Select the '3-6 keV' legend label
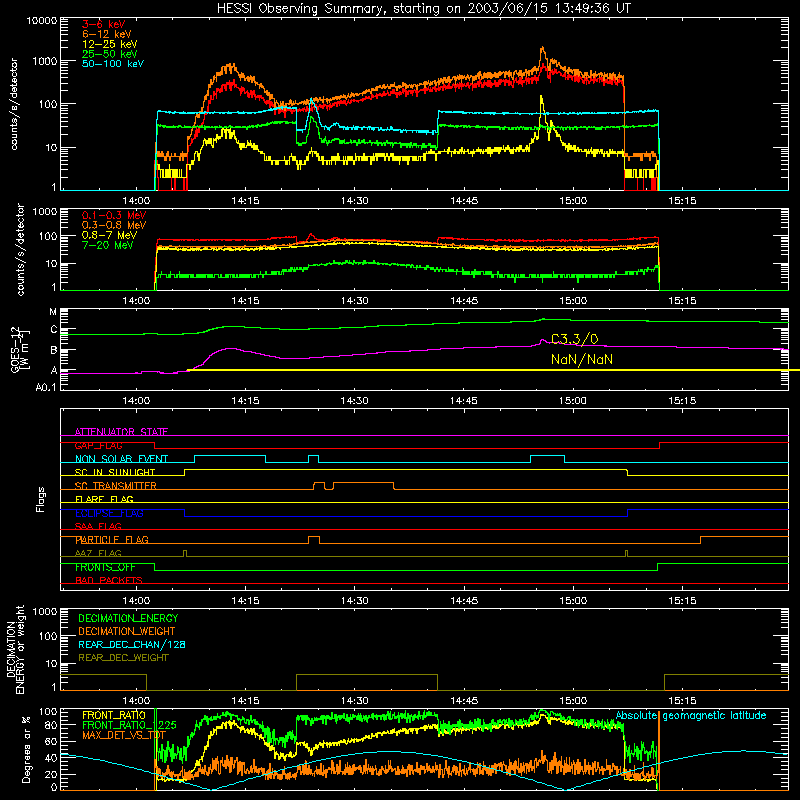The height and width of the screenshot is (800, 800). point(104,24)
